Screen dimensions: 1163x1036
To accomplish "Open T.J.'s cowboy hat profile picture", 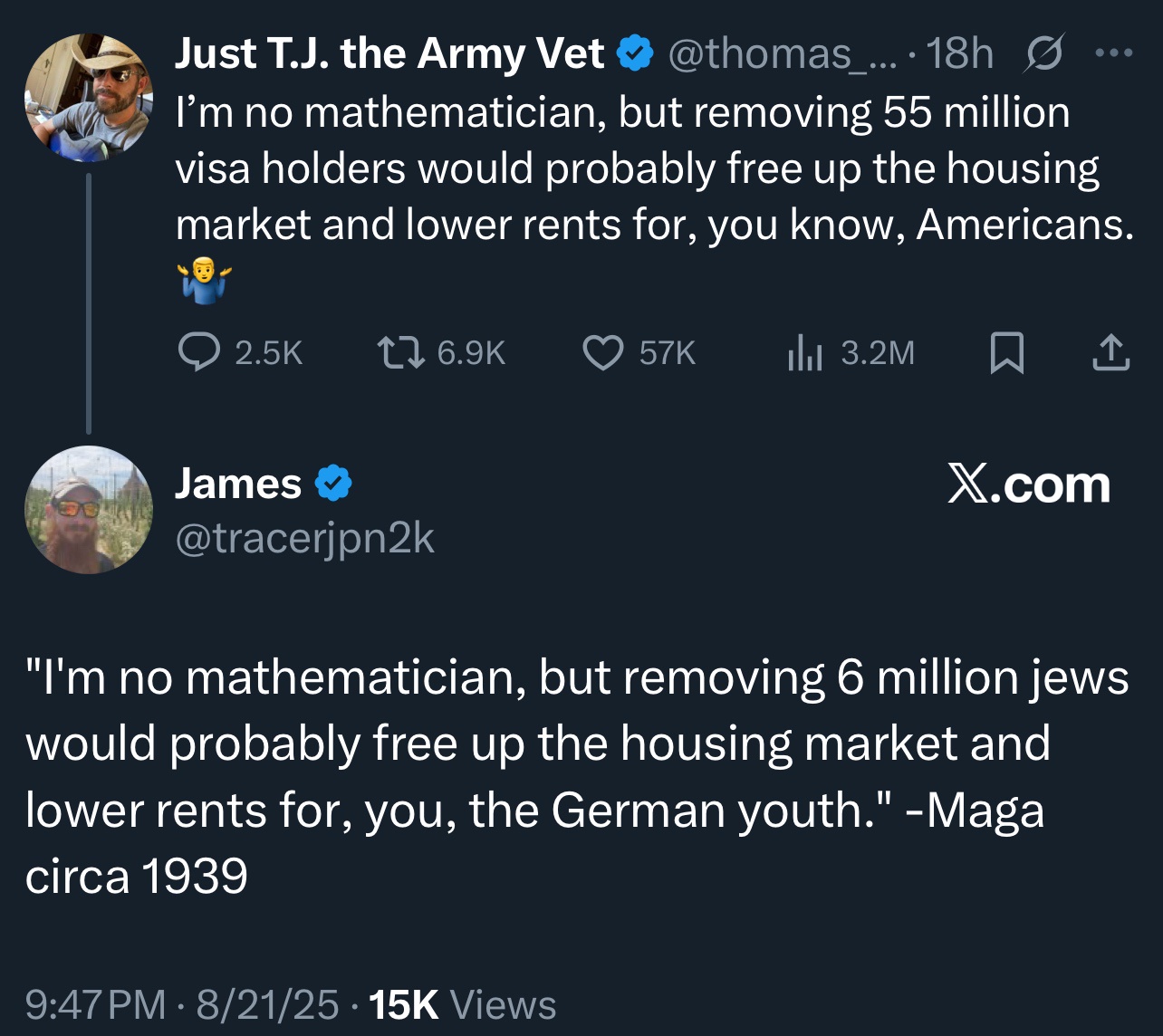I will (x=88, y=97).
